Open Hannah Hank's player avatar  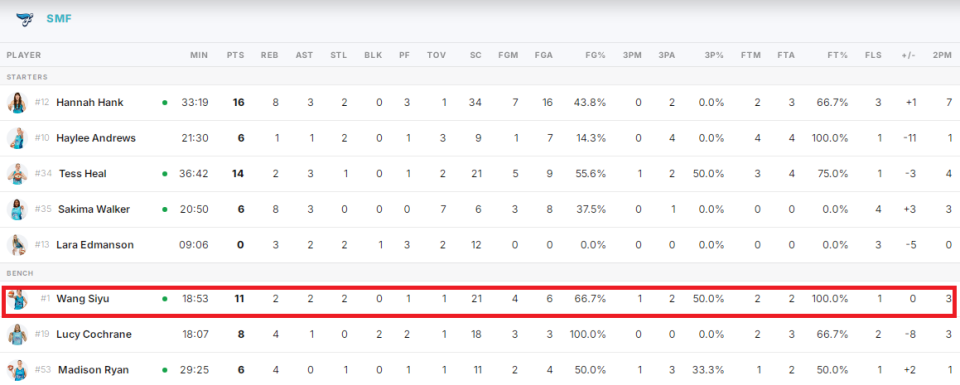17,102
